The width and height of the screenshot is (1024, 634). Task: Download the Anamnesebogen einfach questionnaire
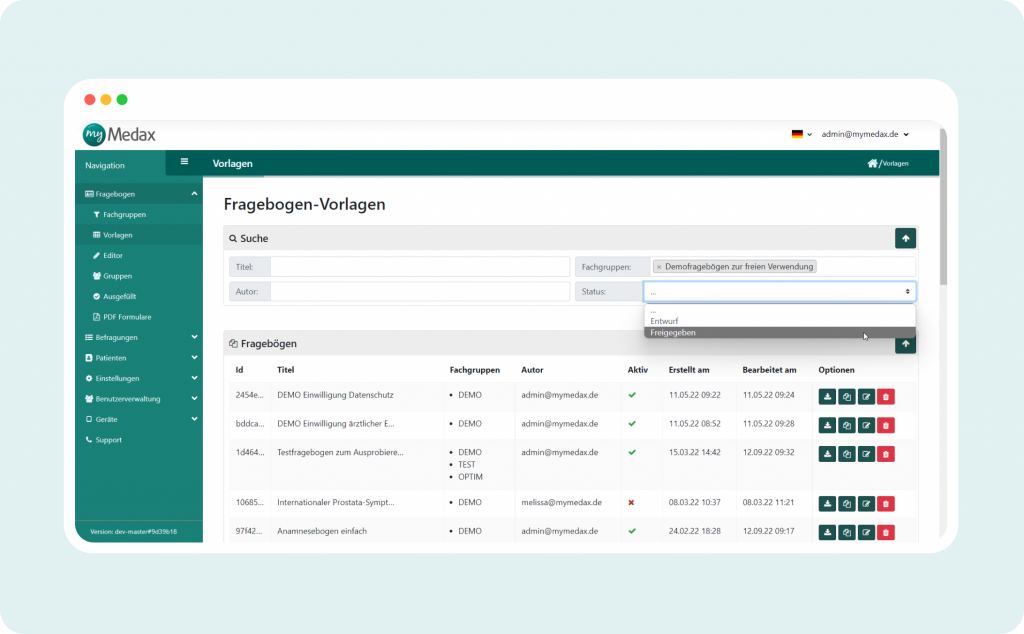827,532
